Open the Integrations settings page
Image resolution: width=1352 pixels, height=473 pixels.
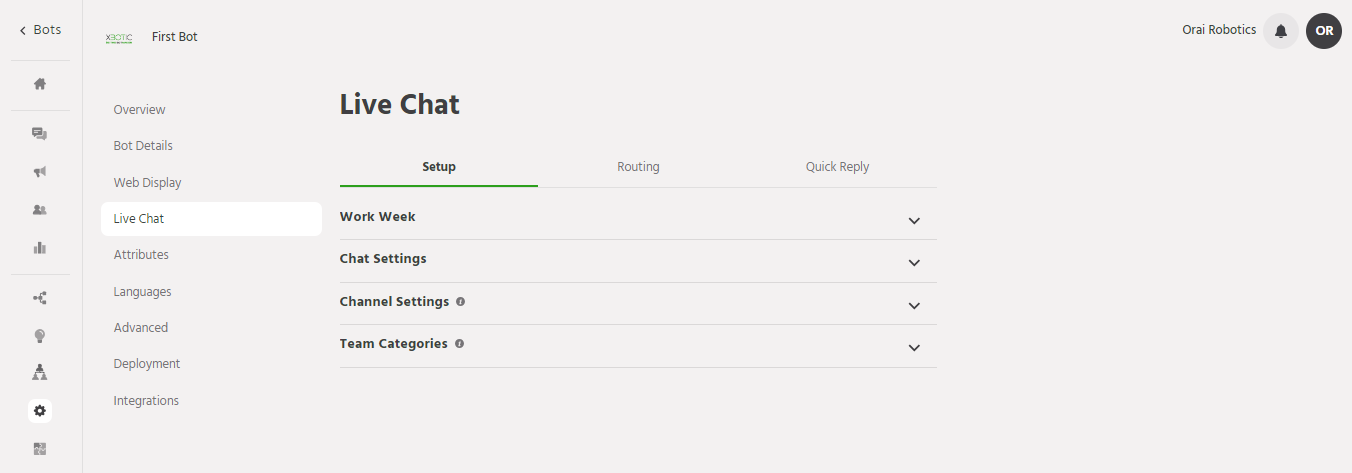click(146, 401)
